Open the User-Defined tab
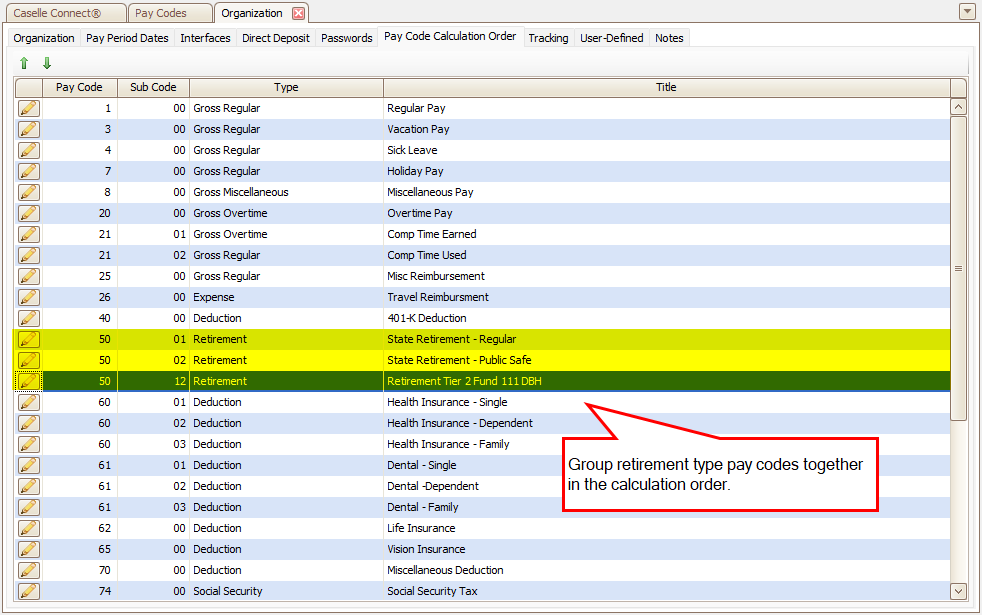Viewport: 982px width, 615px height. tap(611, 38)
